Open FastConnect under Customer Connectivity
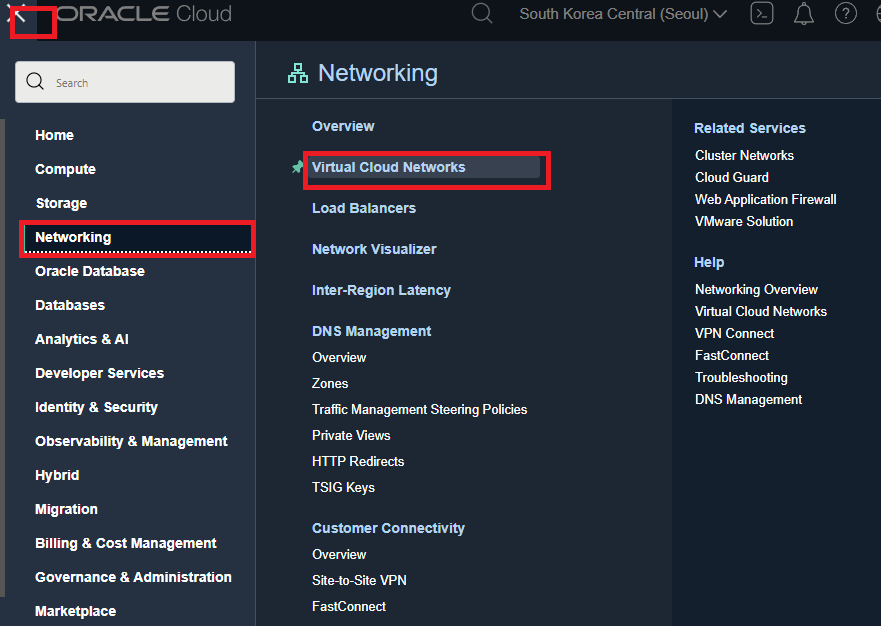The width and height of the screenshot is (881, 626). [x=348, y=606]
